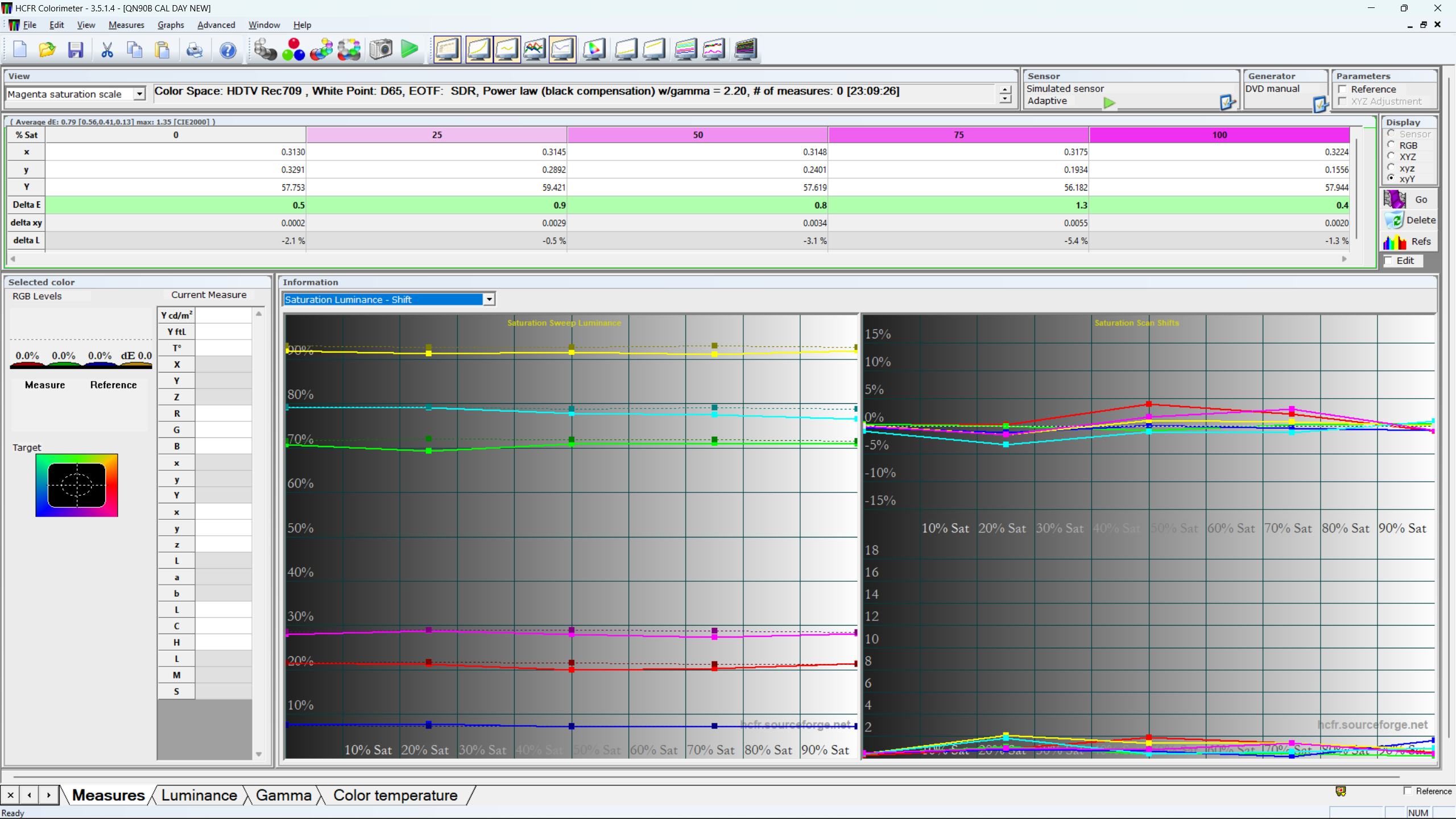Expand the Magenta saturation scale dropdown
Image resolution: width=1456 pixels, height=819 pixels.
[x=139, y=94]
